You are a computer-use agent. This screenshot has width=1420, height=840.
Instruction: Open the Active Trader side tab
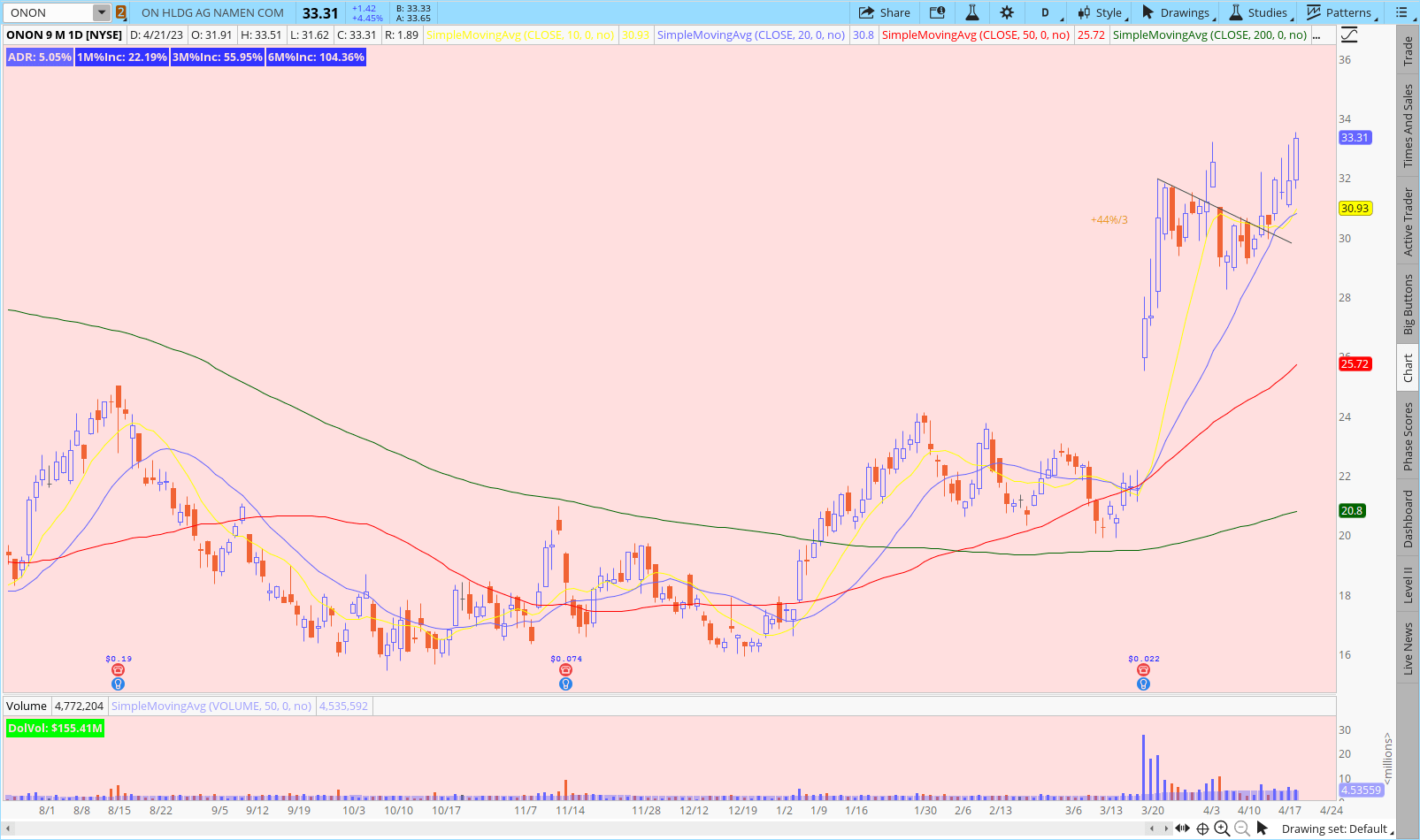[1408, 222]
